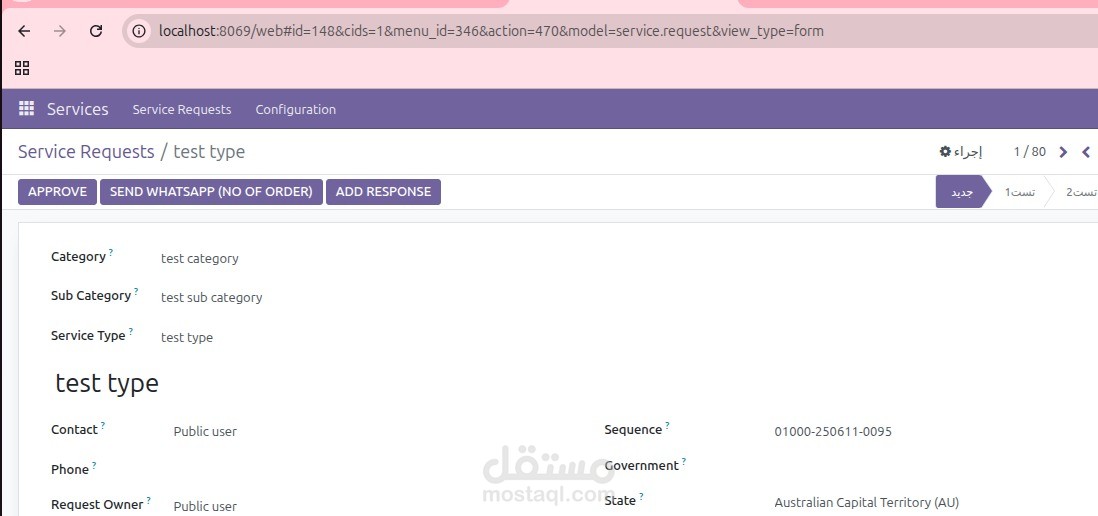This screenshot has width=1098, height=516.
Task: Click the 1 / 80 pager counter
Action: tap(1029, 152)
